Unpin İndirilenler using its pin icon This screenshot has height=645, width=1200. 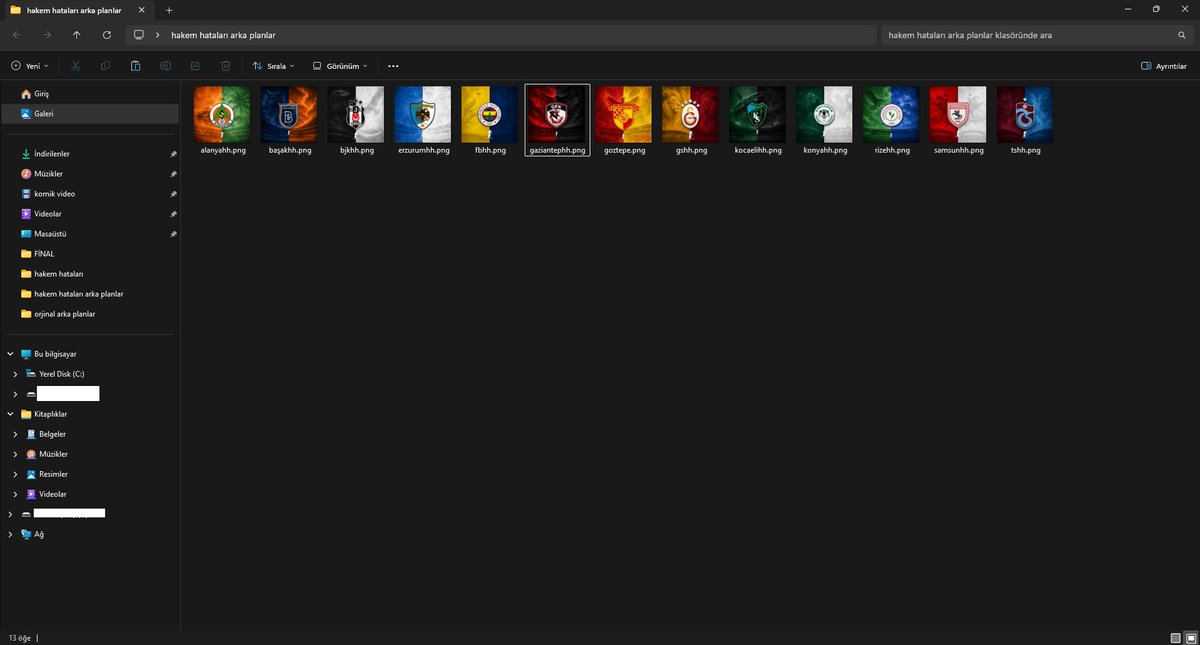click(173, 154)
